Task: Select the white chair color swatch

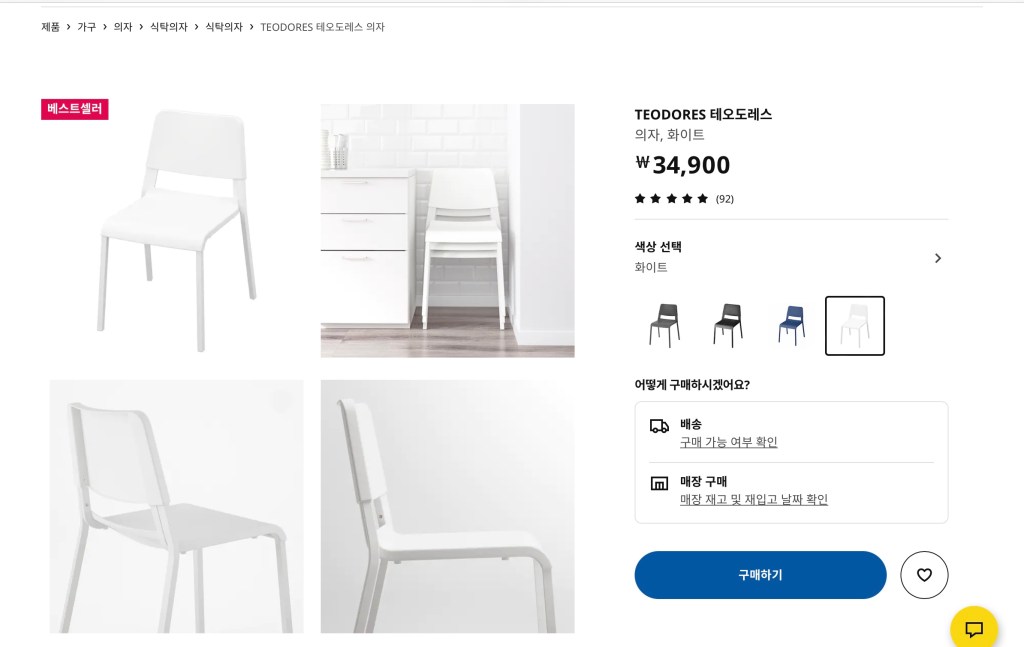Action: coord(855,326)
